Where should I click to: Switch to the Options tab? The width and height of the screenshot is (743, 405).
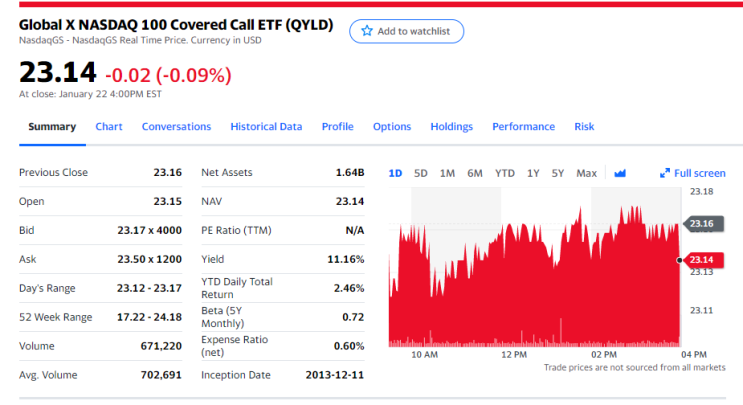(x=392, y=126)
